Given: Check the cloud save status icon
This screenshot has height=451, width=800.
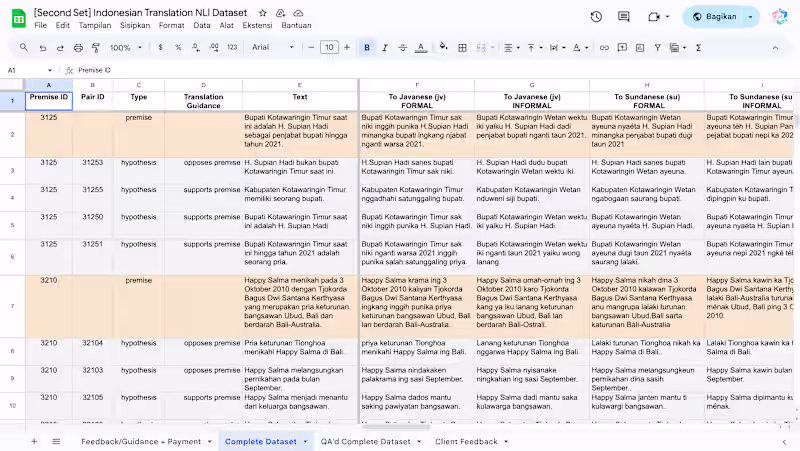Looking at the screenshot, I should (298, 13).
